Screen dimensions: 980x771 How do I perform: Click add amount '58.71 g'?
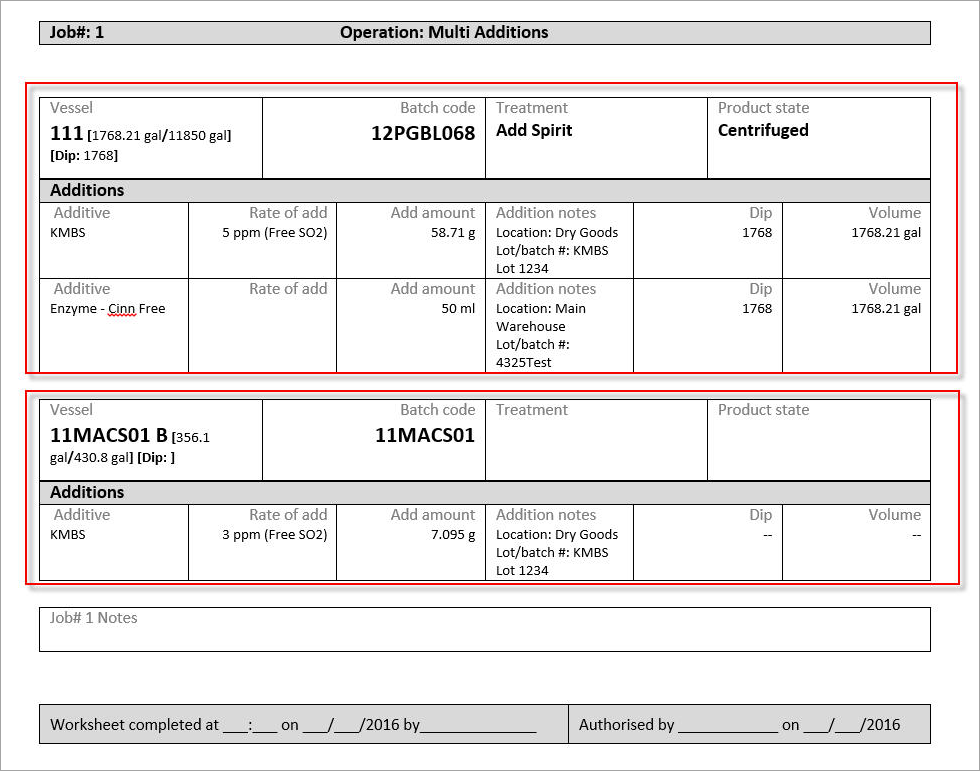(453, 232)
